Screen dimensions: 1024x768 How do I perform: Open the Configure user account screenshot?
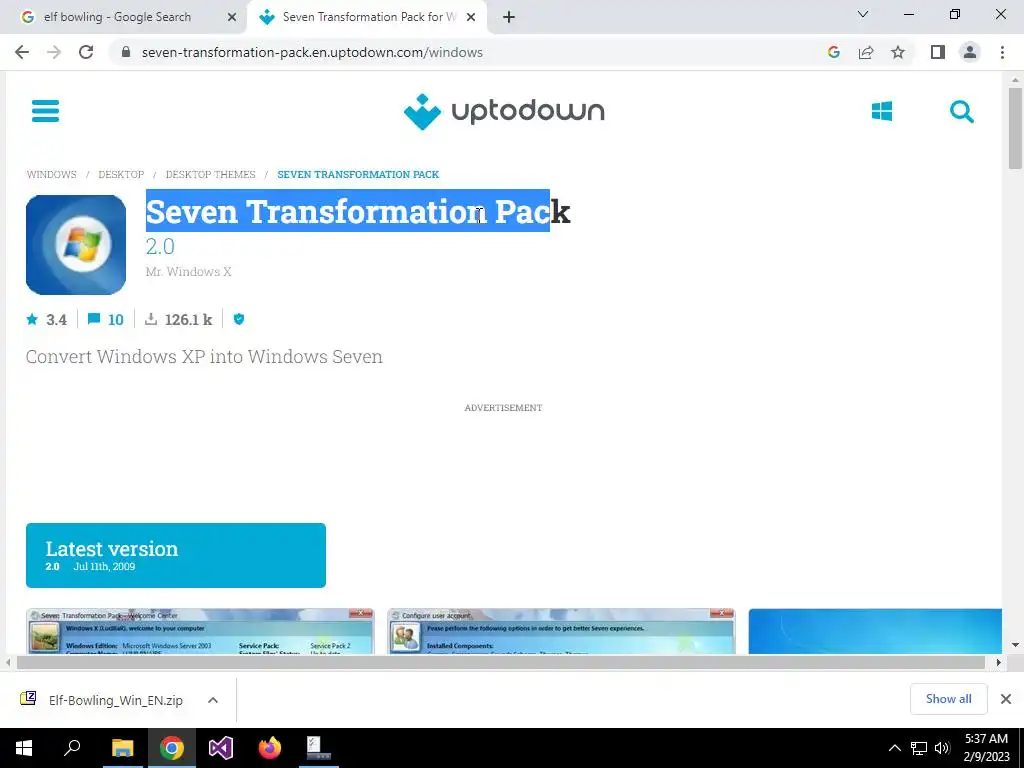point(561,631)
